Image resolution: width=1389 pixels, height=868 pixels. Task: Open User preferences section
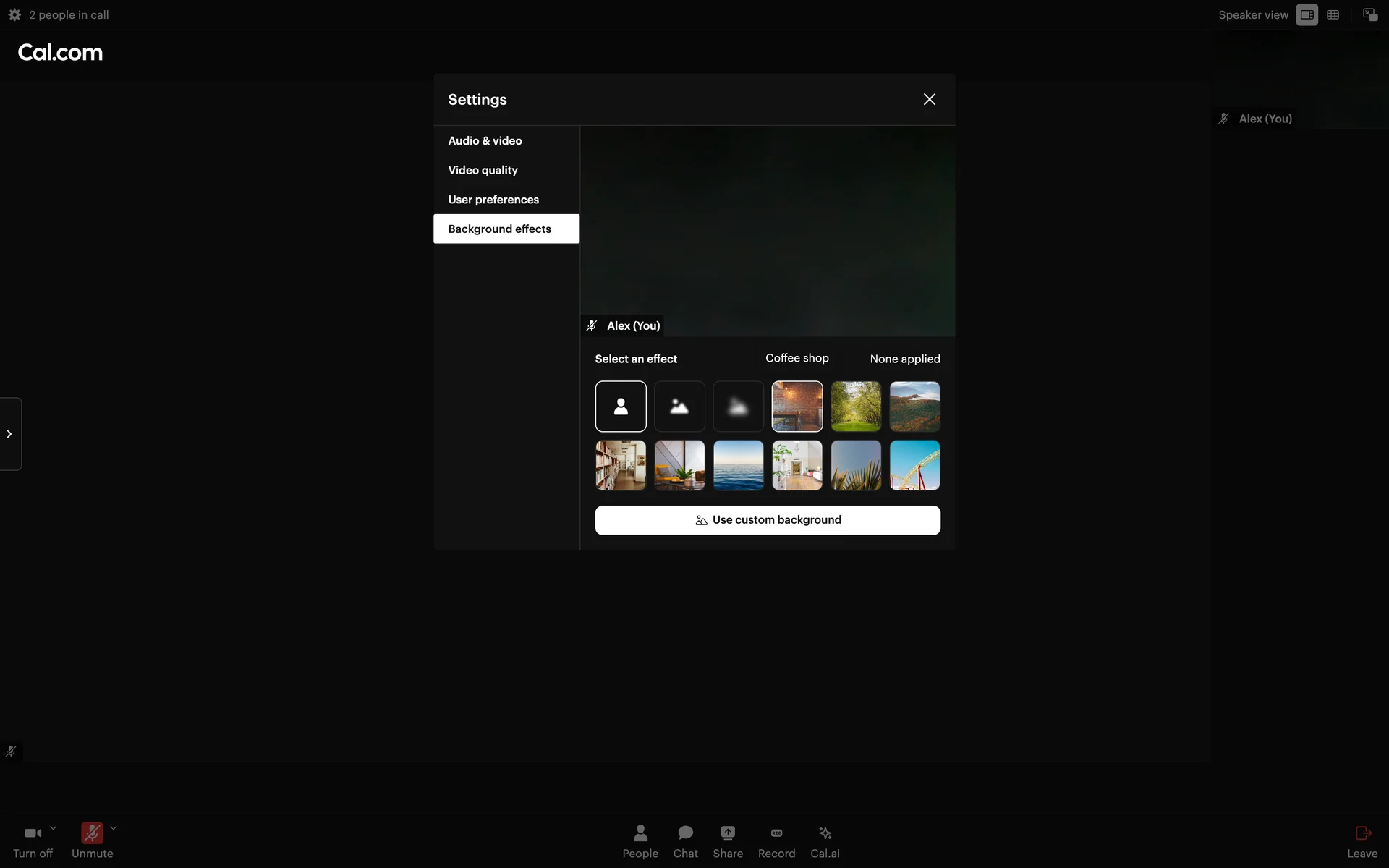[493, 200]
